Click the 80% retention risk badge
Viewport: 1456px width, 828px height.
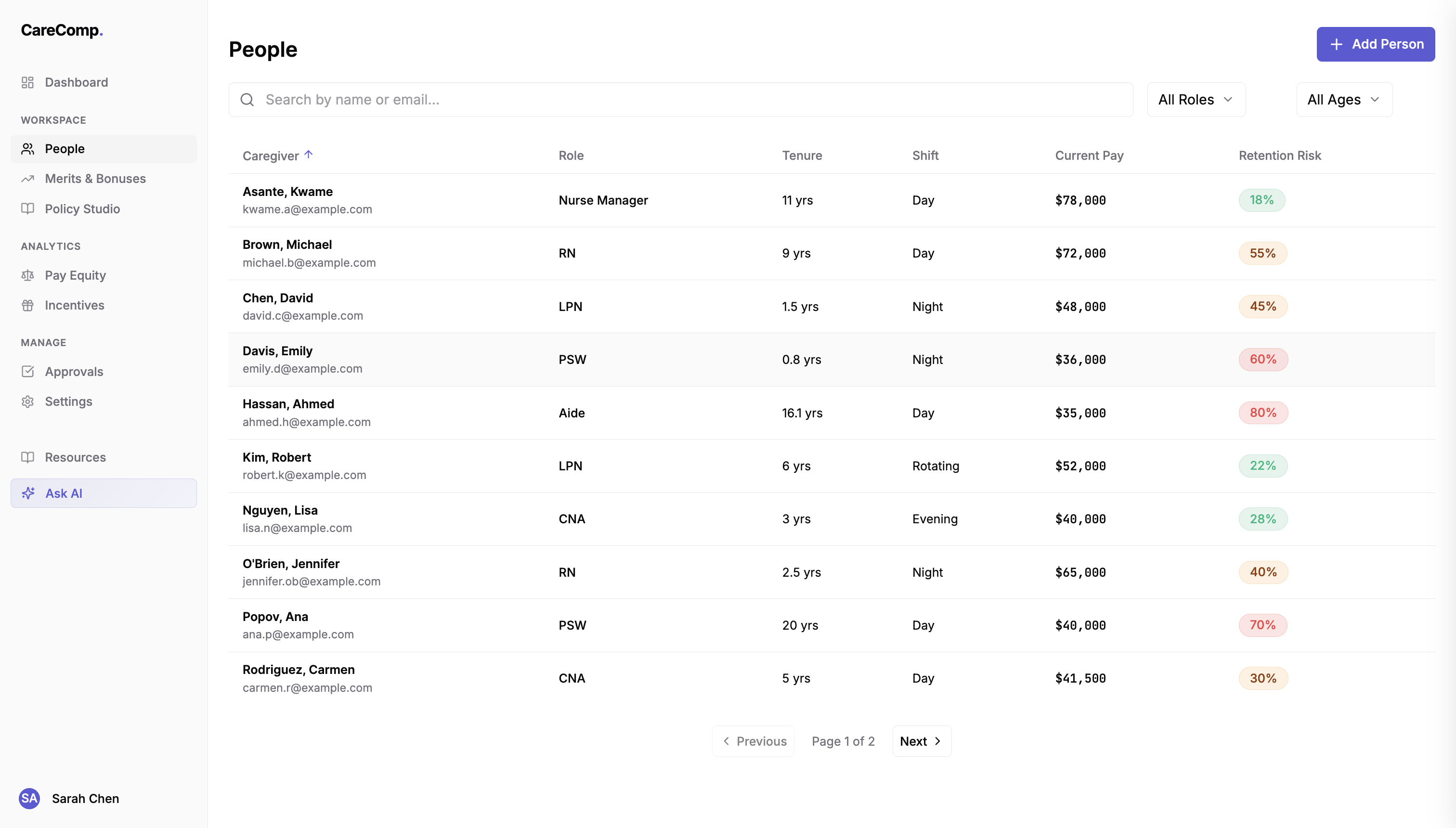coord(1263,413)
